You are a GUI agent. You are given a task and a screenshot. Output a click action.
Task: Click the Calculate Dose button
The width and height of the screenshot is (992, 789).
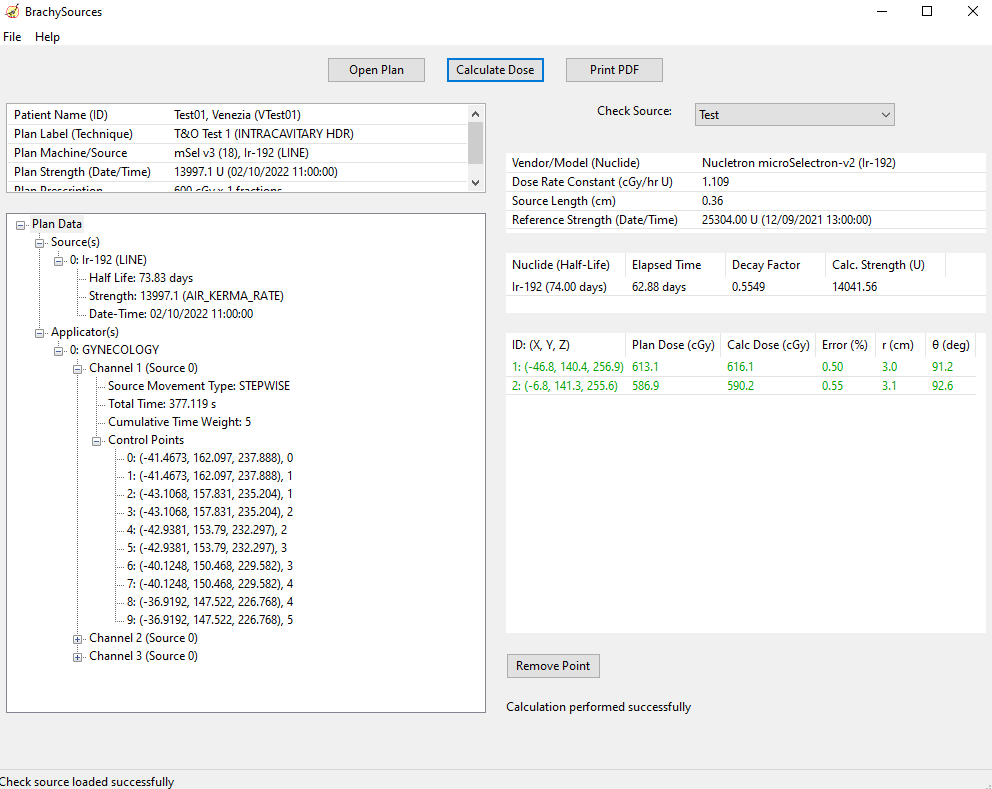(495, 70)
